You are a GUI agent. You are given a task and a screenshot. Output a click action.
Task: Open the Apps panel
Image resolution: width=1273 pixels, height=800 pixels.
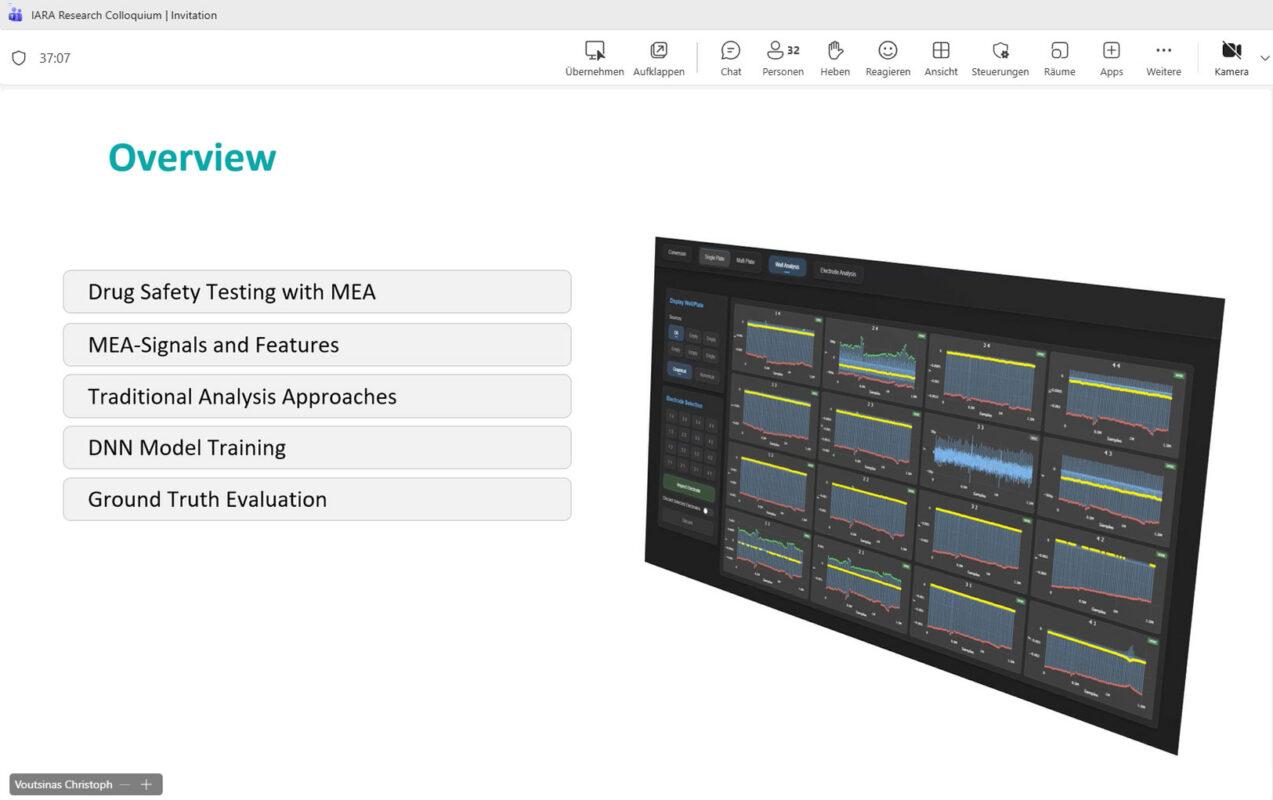[1111, 58]
